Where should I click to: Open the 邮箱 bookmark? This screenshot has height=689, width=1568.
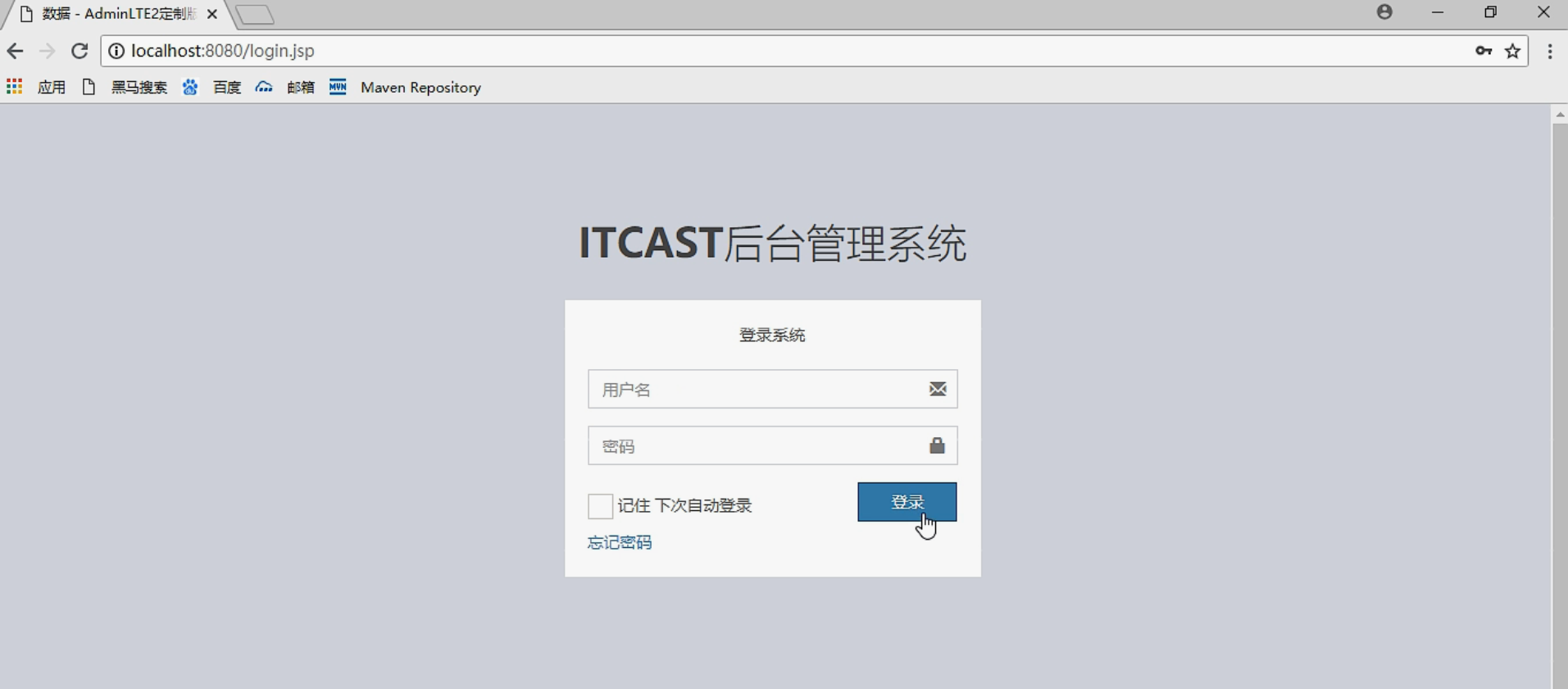pyautogui.click(x=285, y=87)
